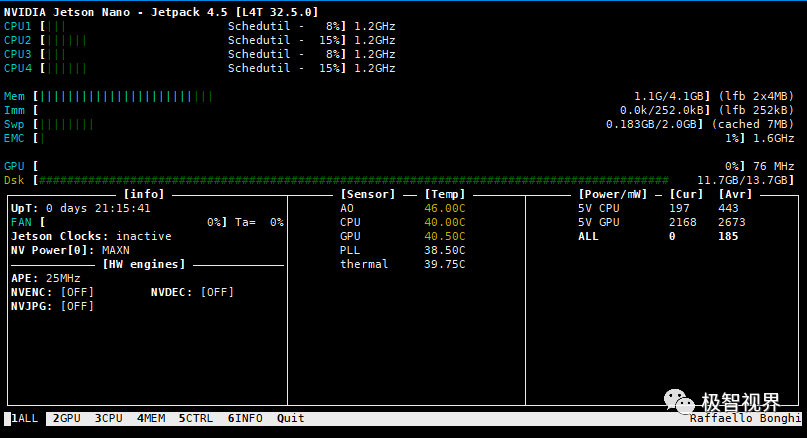Click the NV Power[0]: MAXN line
This screenshot has width=807, height=438.
pos(70,250)
